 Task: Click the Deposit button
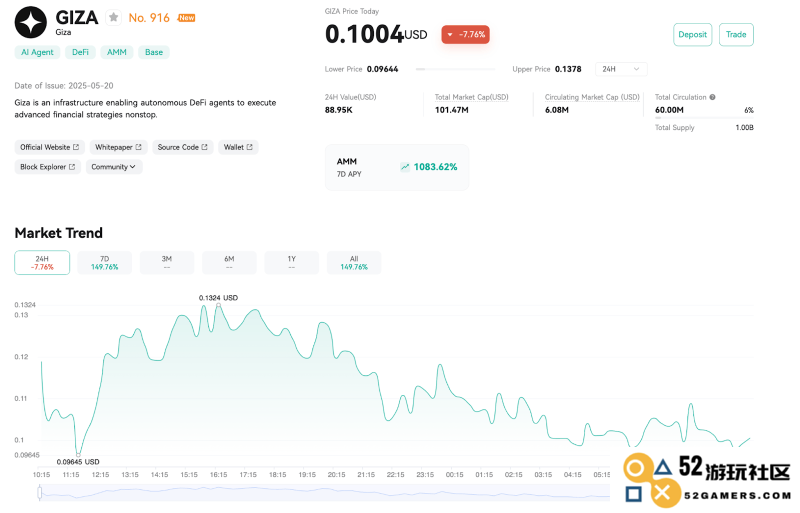pos(692,35)
